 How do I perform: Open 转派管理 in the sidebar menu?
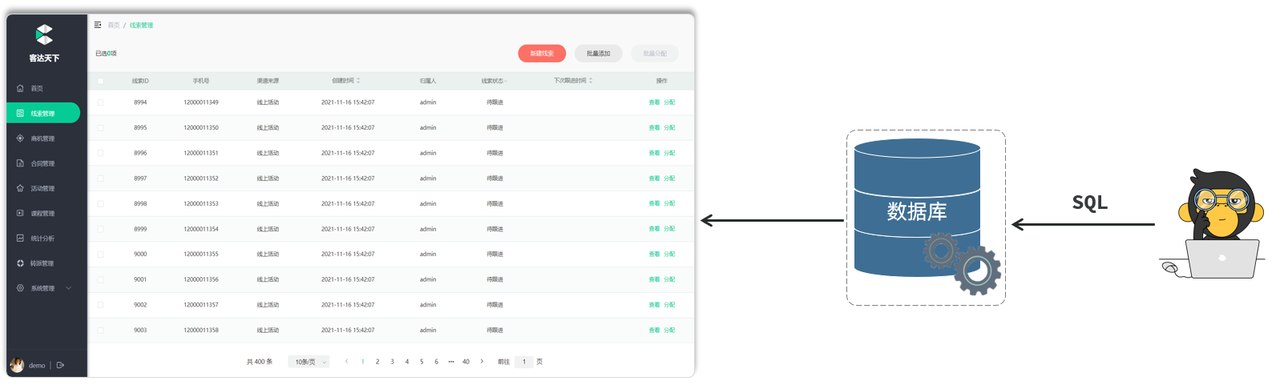[43, 263]
